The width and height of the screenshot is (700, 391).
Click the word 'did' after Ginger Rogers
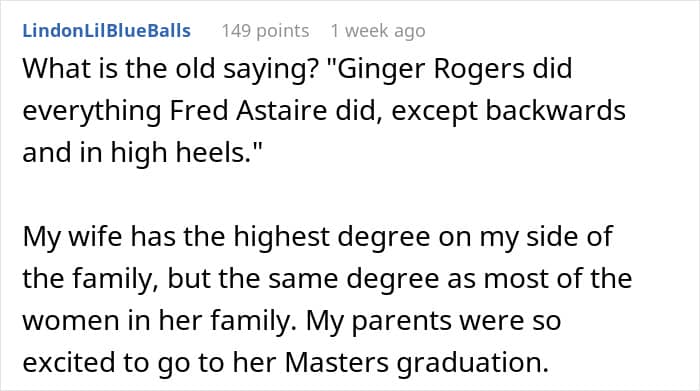[x=552, y=69]
